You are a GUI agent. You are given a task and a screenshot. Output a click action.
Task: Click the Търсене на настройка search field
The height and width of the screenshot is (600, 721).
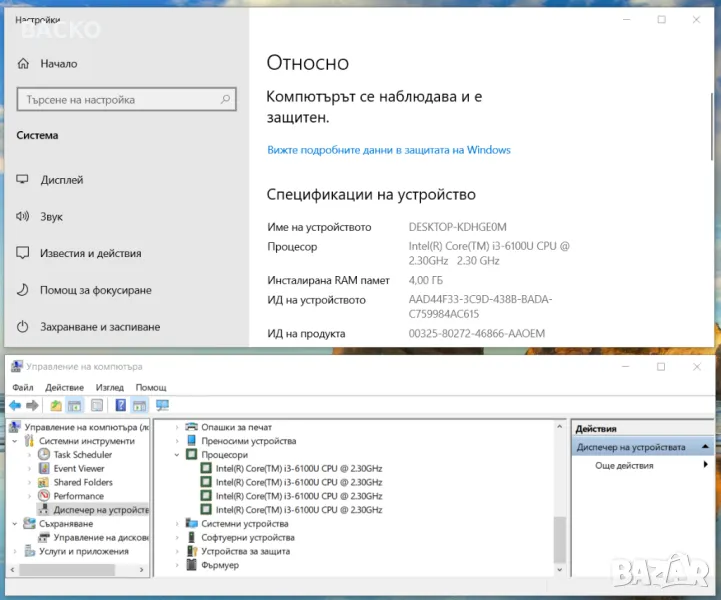click(x=118, y=100)
